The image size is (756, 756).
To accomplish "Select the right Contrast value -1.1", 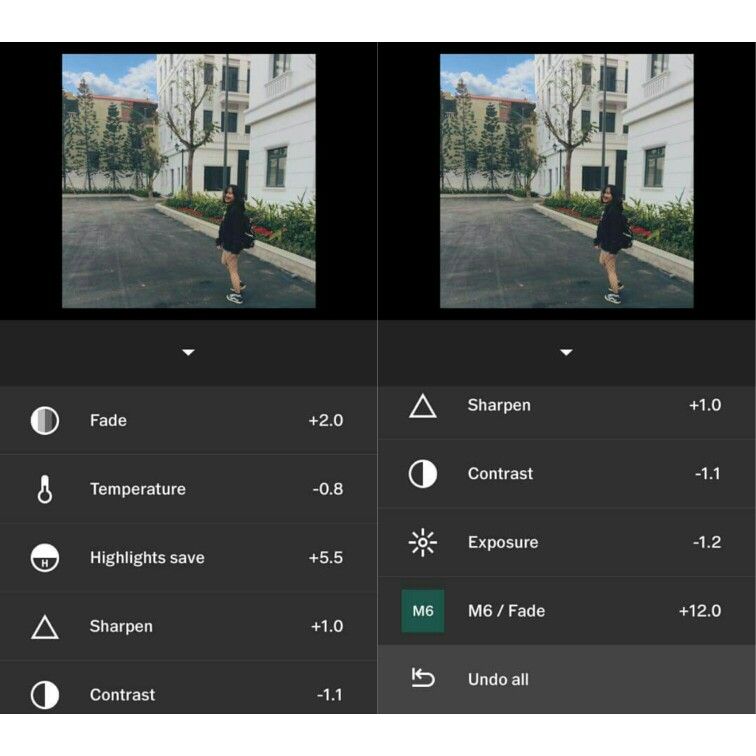I will [x=708, y=474].
